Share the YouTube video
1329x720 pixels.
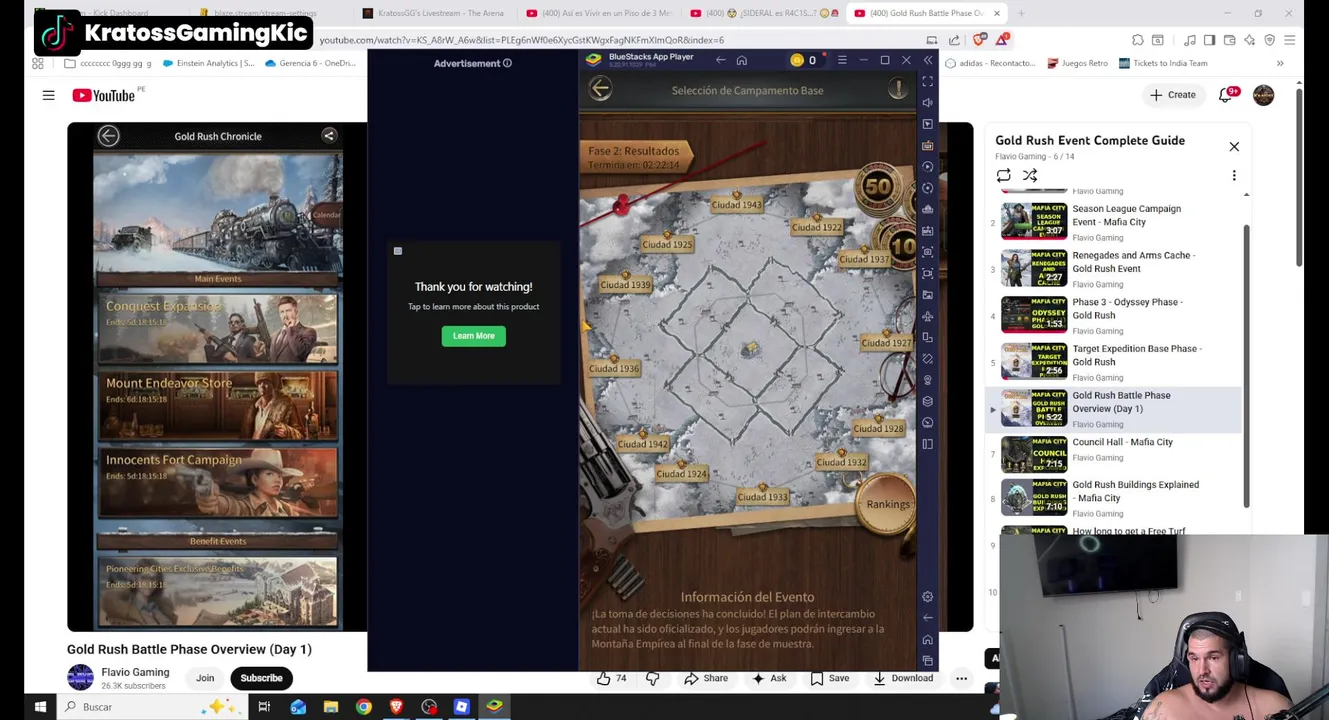click(x=706, y=679)
